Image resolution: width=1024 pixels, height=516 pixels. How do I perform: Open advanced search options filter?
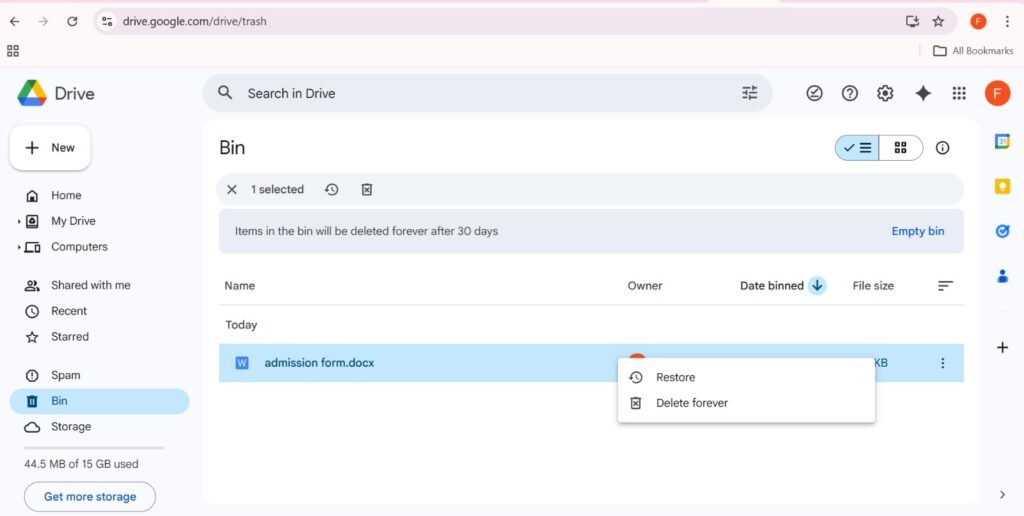(750, 93)
